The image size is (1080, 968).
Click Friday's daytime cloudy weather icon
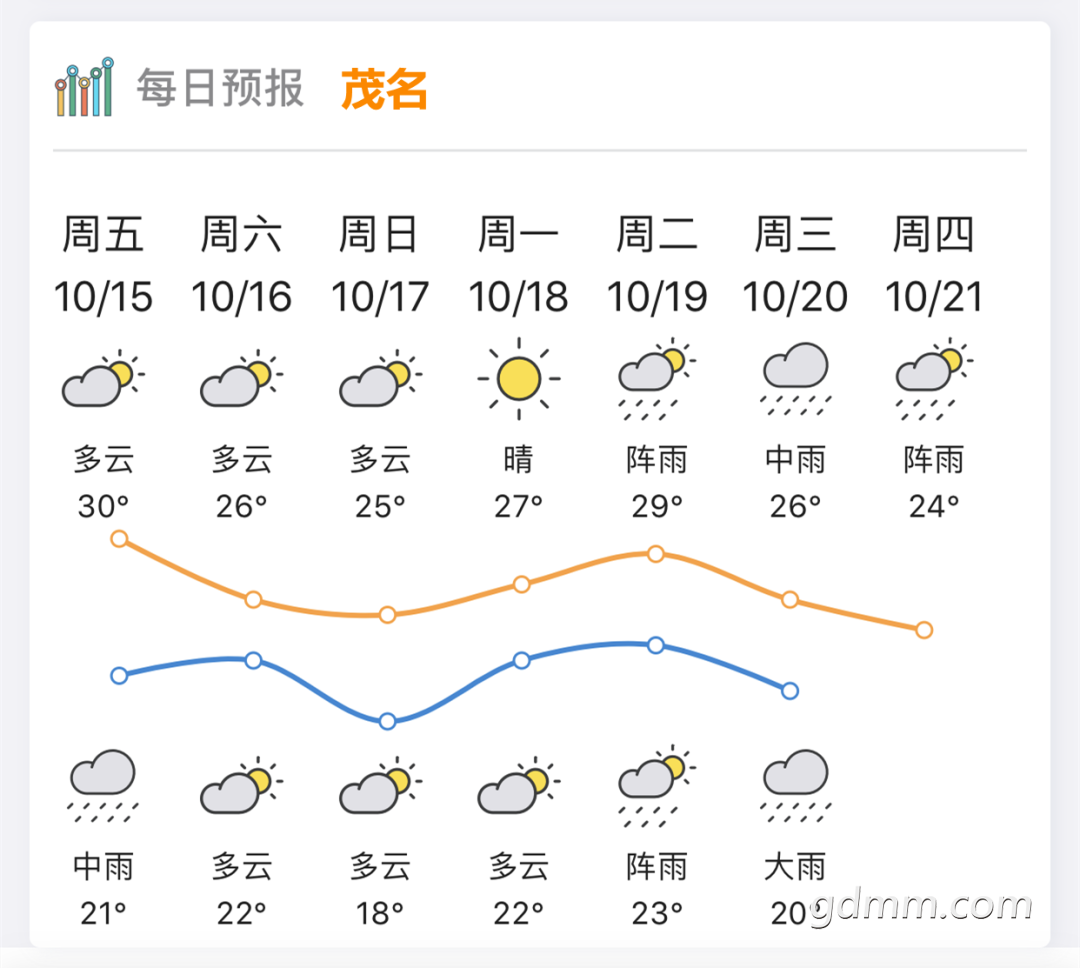[x=104, y=378]
